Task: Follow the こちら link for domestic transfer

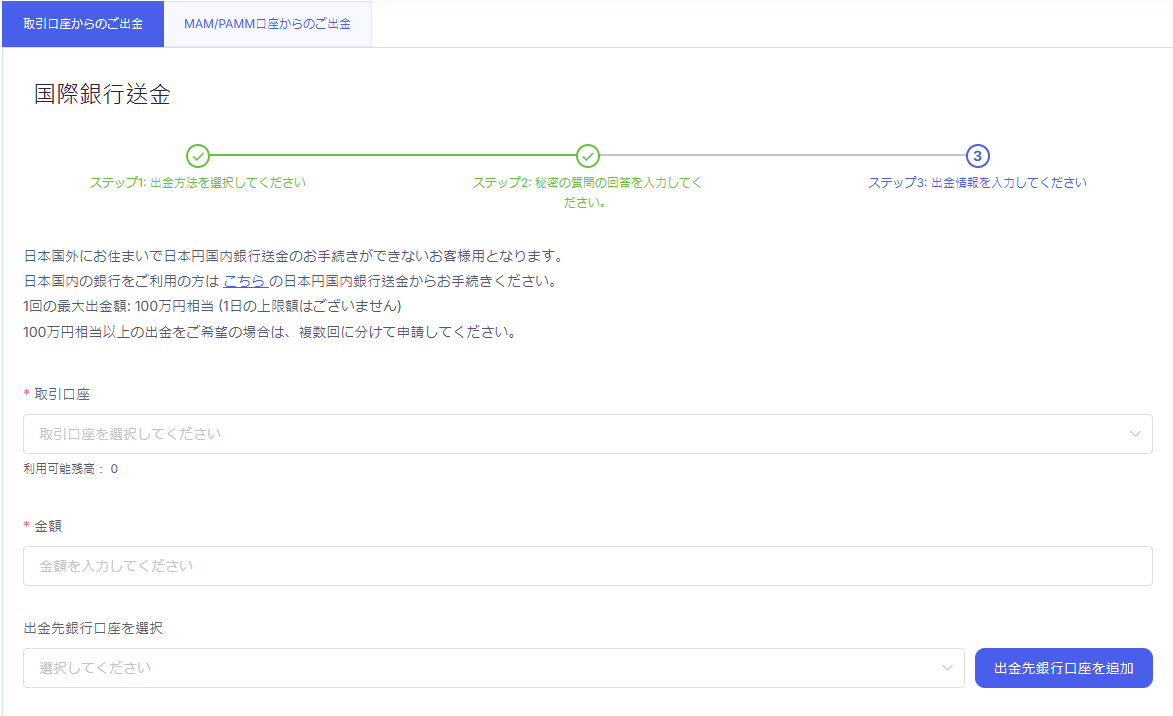Action: [x=244, y=281]
